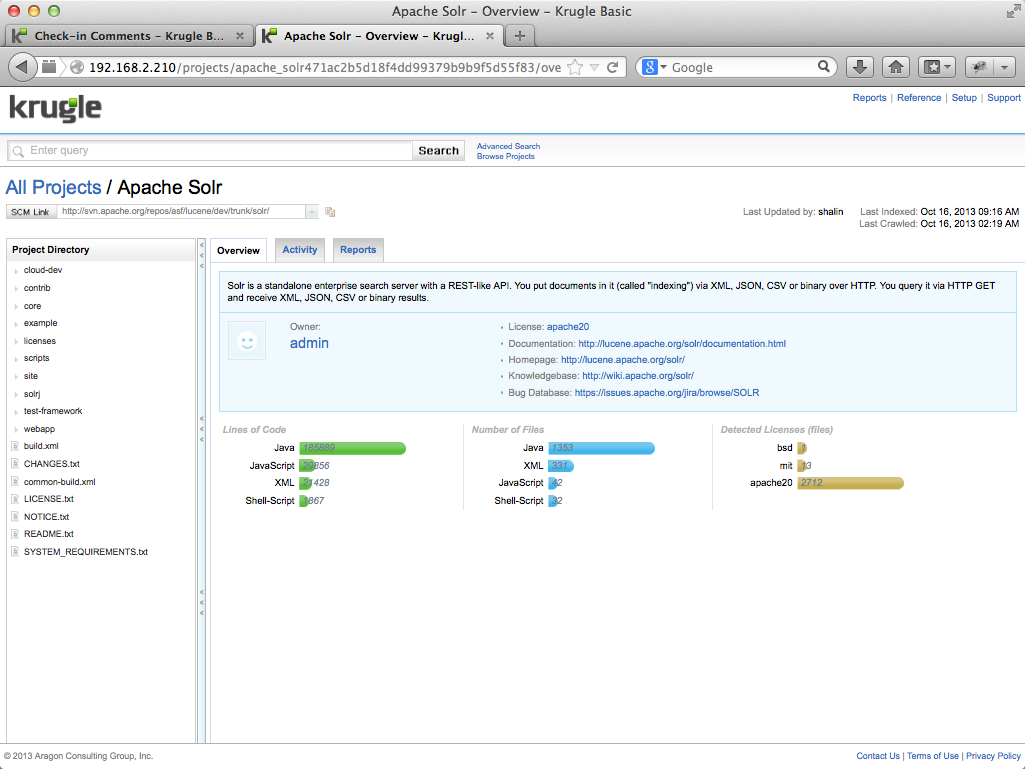1025x769 pixels.
Task: Open the build.xml file
Action: [x=41, y=446]
